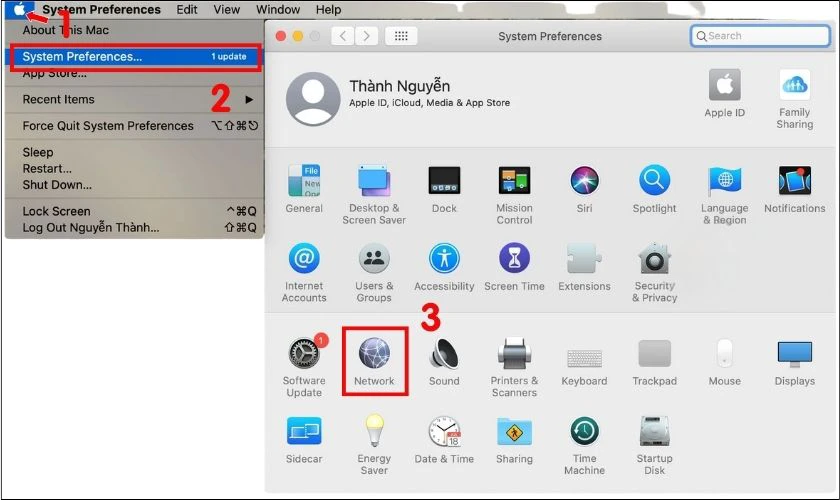Viewport: 840px width, 500px height.
Task: Open Printers & Scanners pane
Action: click(x=514, y=367)
